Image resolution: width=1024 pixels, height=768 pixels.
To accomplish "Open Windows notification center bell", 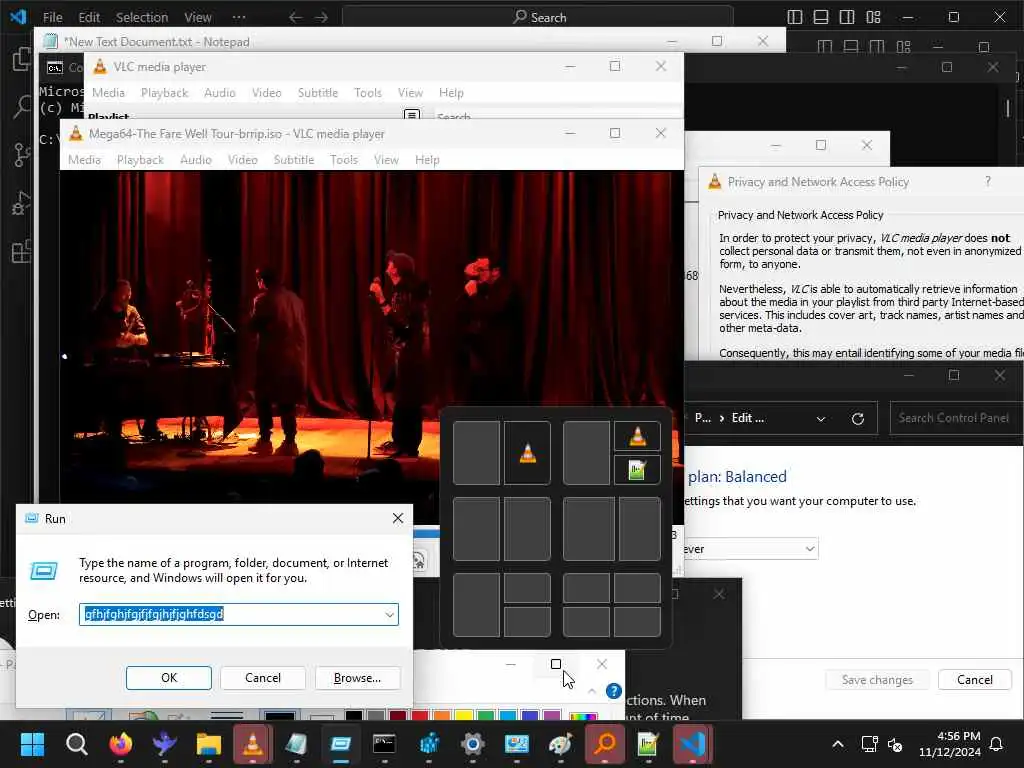I will 997,744.
